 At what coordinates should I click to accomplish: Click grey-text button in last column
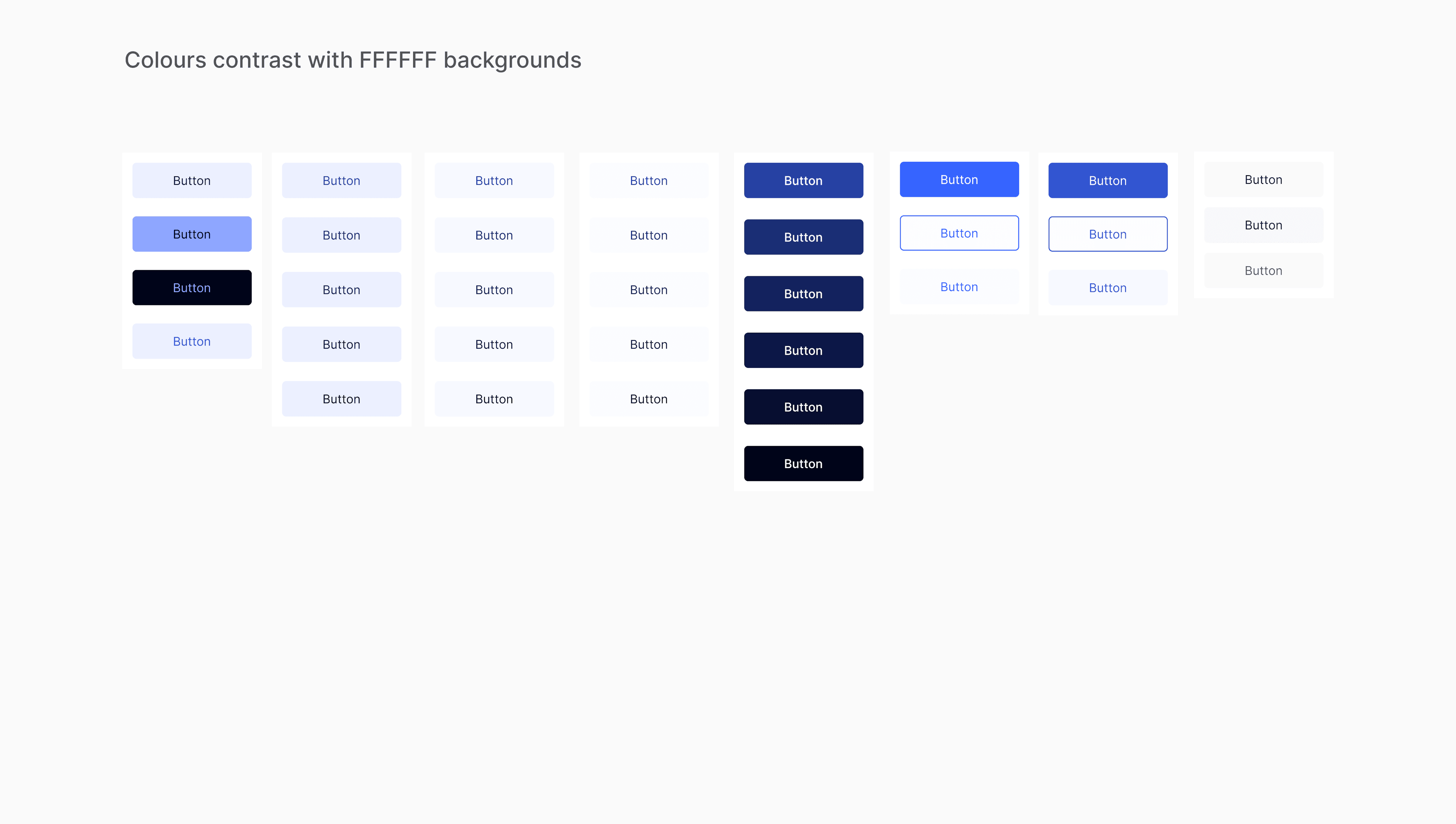[1263, 271]
